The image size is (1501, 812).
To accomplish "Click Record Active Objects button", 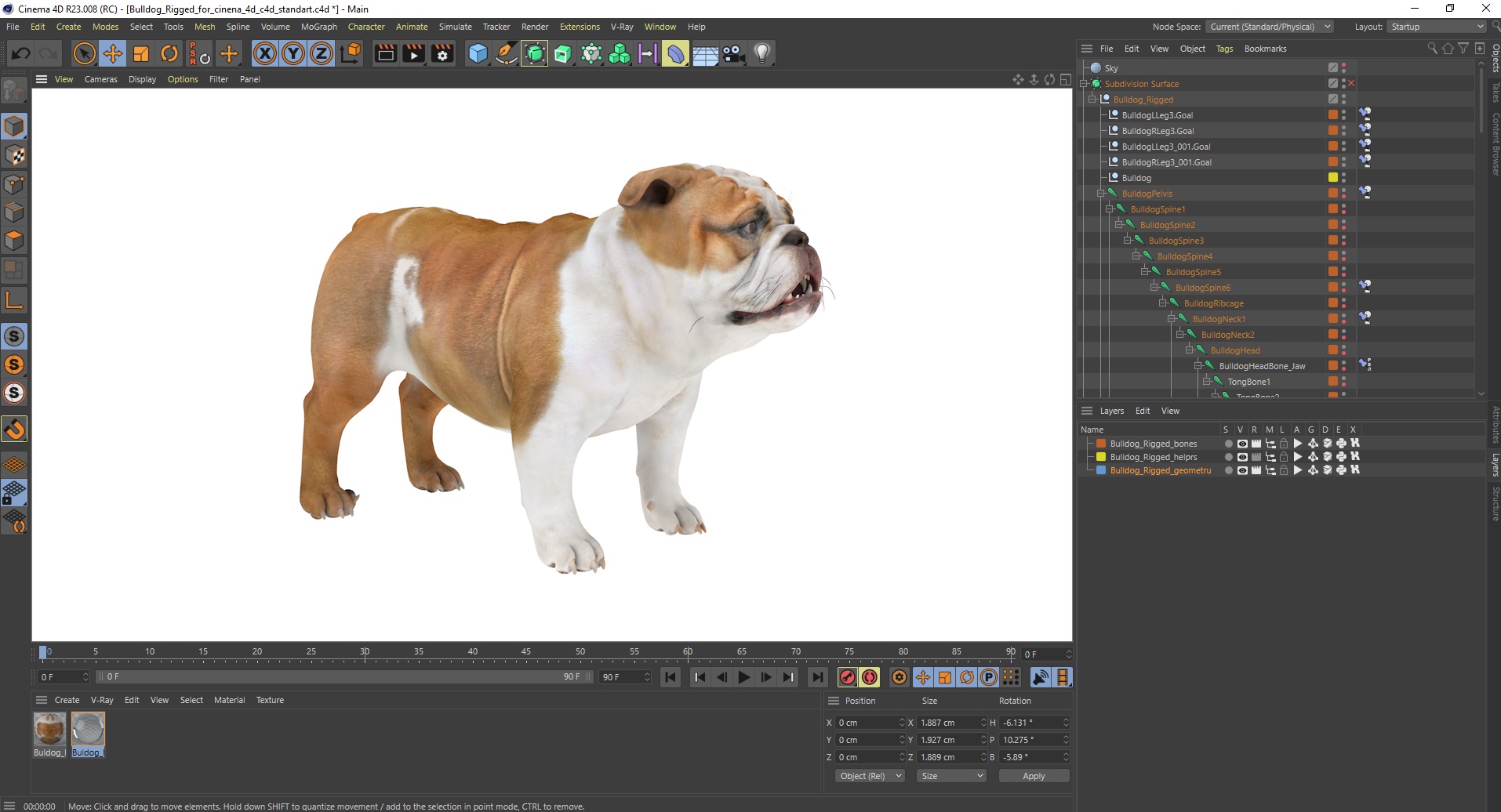I will [x=848, y=677].
